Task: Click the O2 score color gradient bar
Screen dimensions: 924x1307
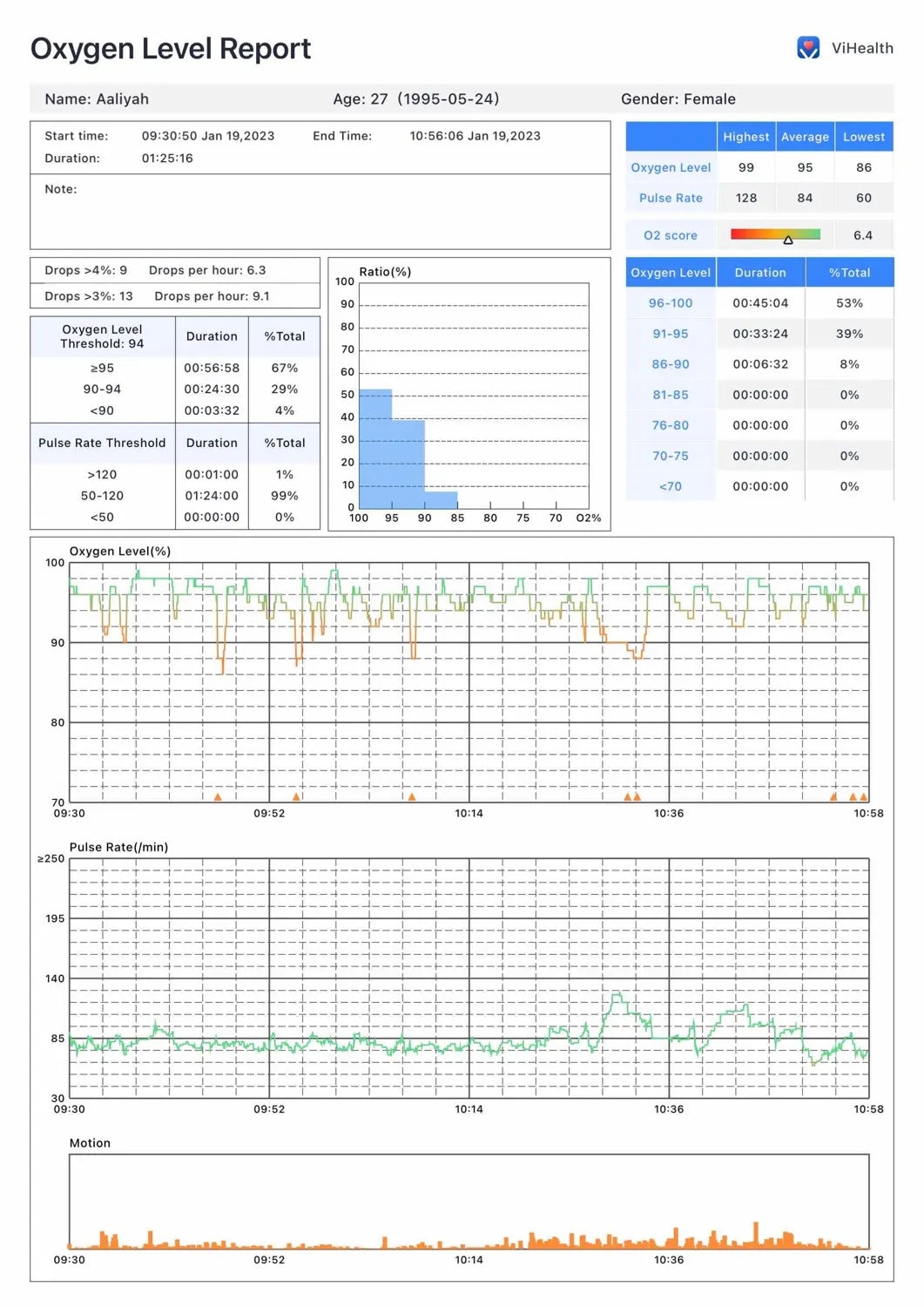Action: 774,234
